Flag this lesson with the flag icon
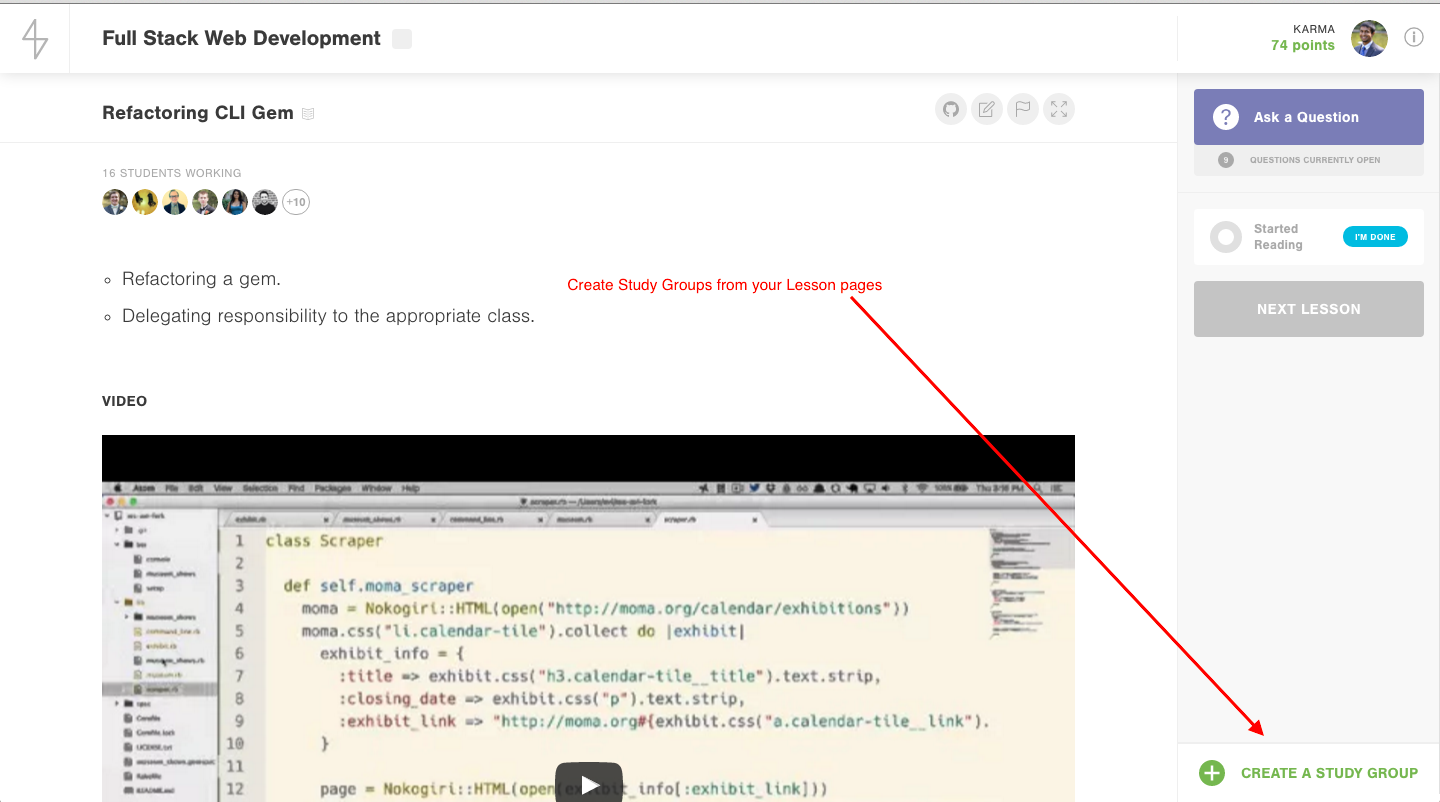Screen dimensions: 1440x802 click(1022, 109)
